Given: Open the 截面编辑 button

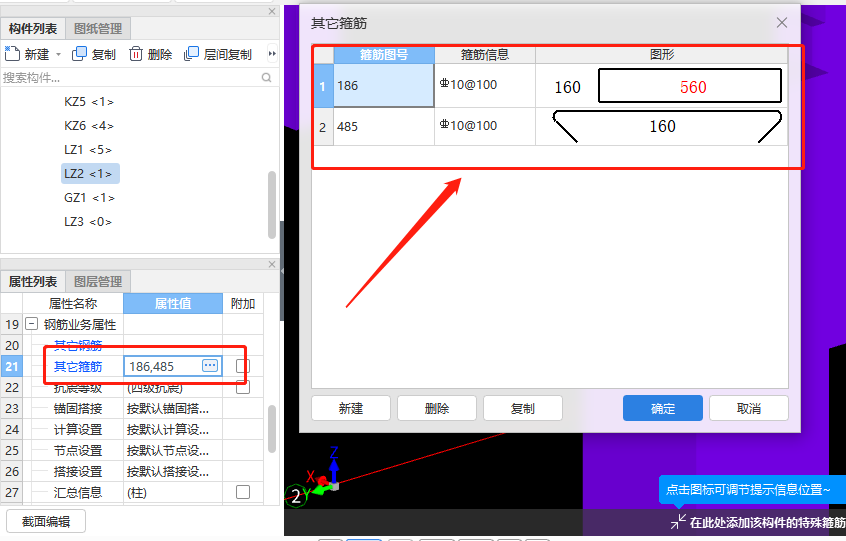Looking at the screenshot, I should click(46, 522).
